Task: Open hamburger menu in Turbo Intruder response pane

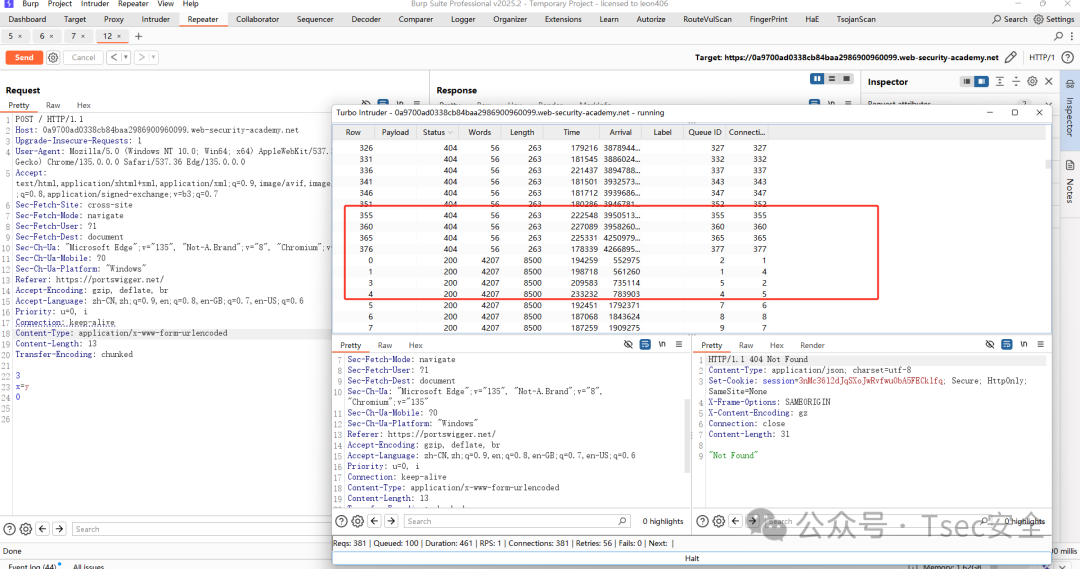Action: pyautogui.click(x=1041, y=344)
